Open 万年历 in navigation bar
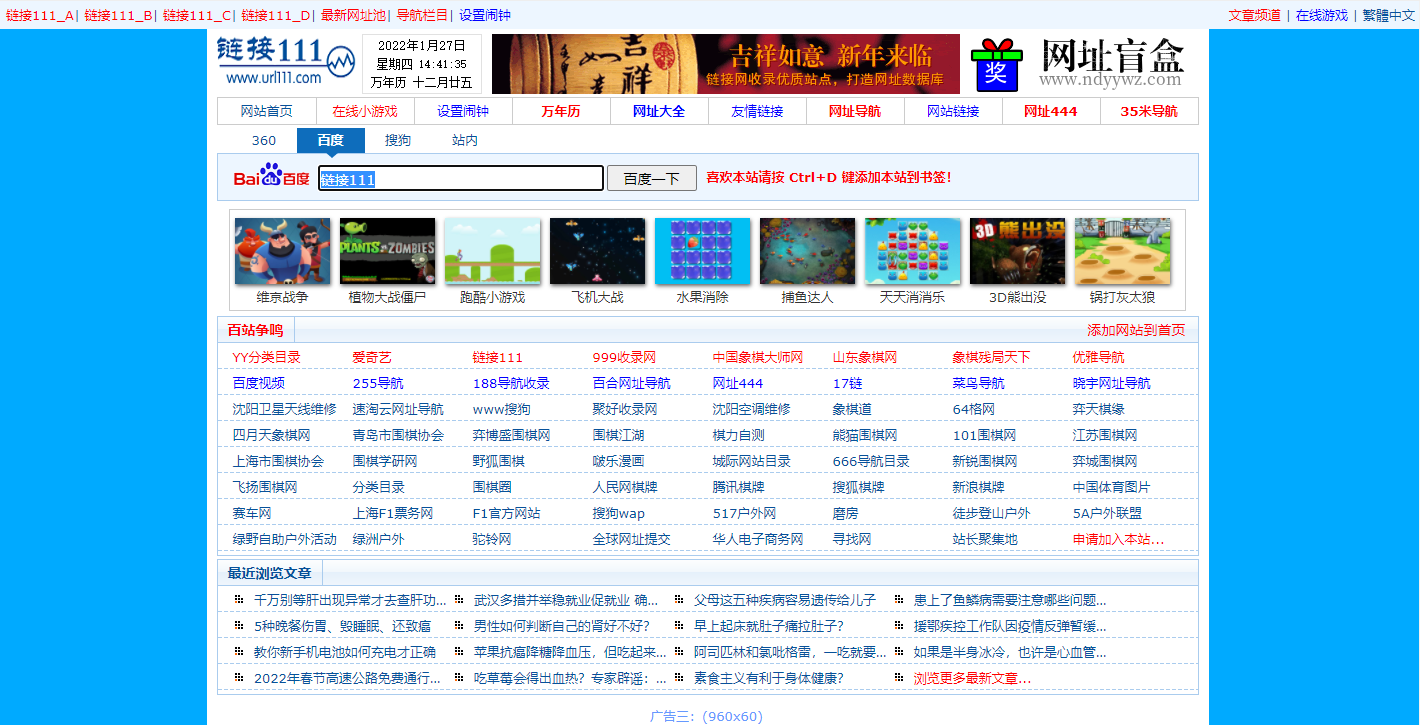The width and height of the screenshot is (1420, 725). 561,111
